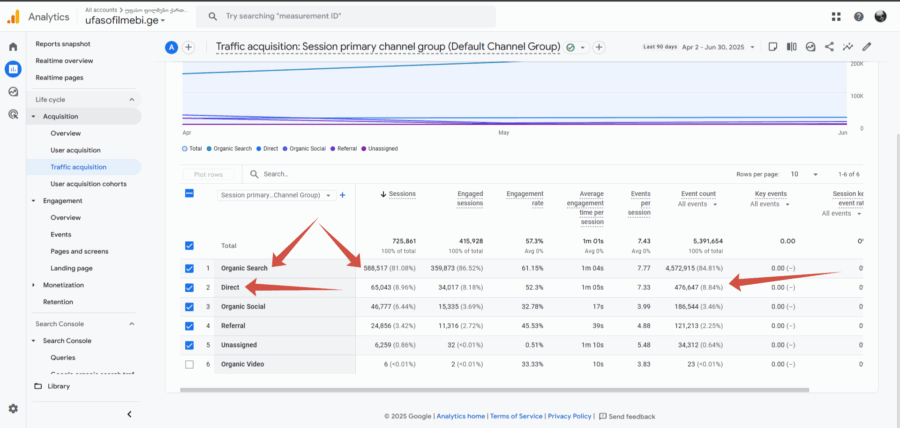Open the Advertising icon in left rail
The width and height of the screenshot is (900, 428).
(x=13, y=114)
